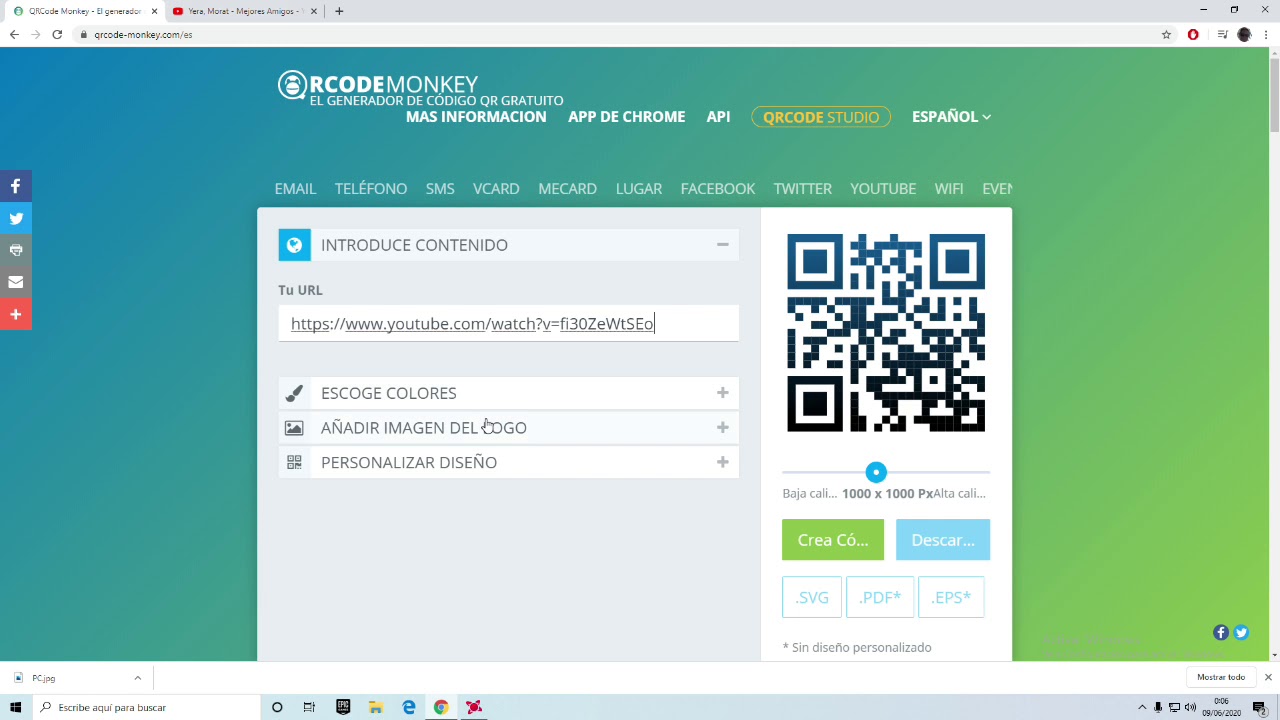Viewport: 1280px width, 720px height.
Task: Click Mostrar todo in downloads bar
Action: [1221, 677]
